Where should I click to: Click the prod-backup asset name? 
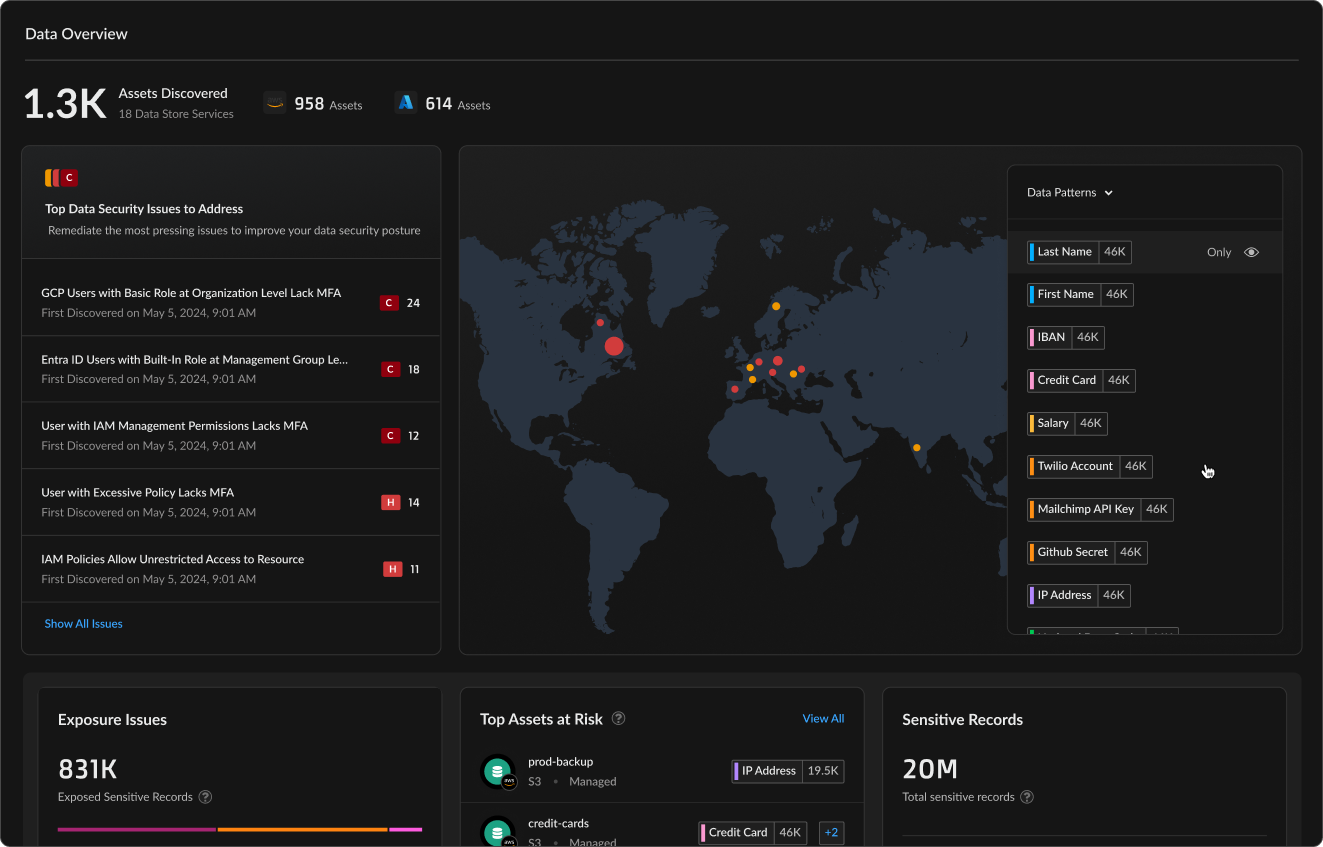pyautogui.click(x=560, y=762)
